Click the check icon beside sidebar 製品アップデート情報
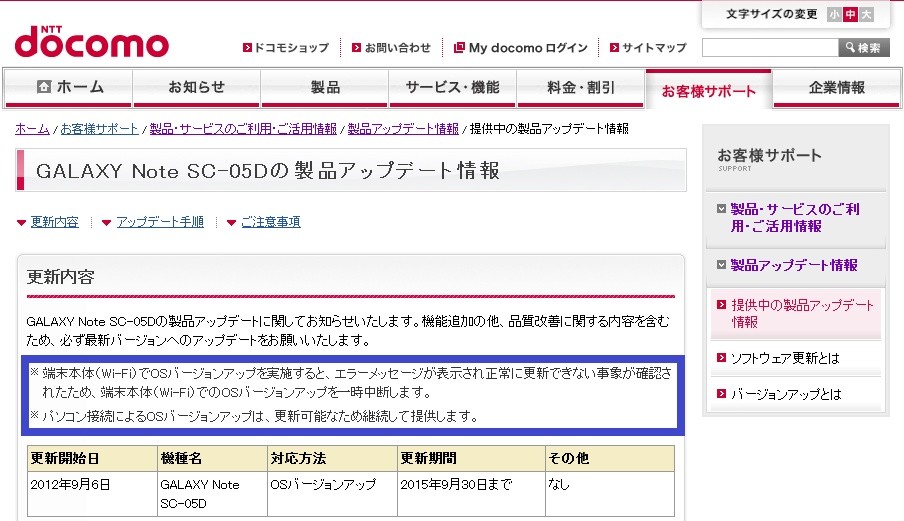This screenshot has height=521, width=904. (721, 265)
